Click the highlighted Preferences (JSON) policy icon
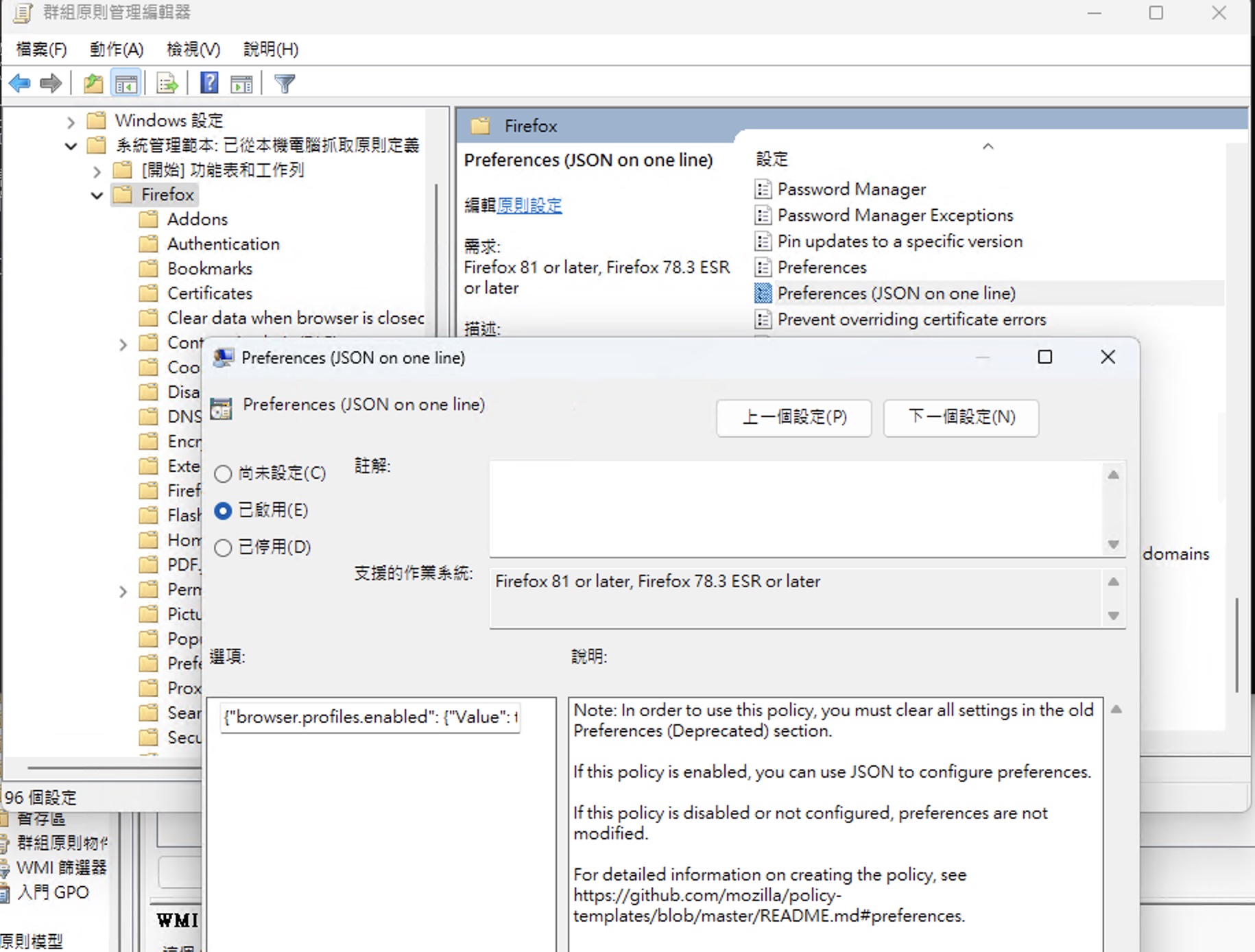 tap(763, 293)
